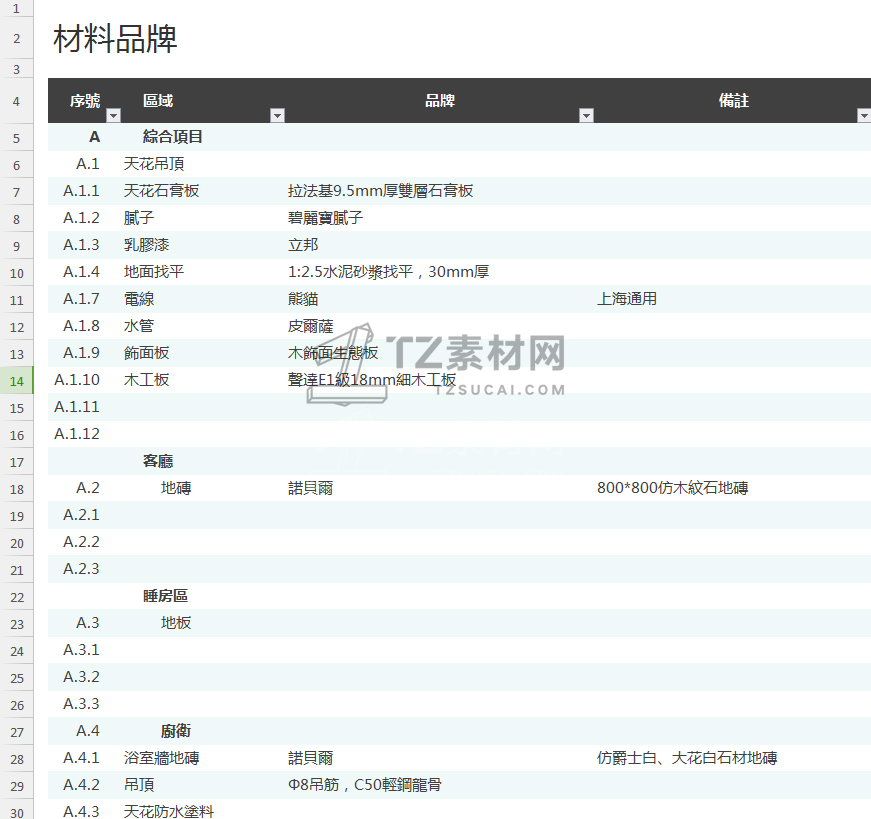
Task: Select row header 22
Action: (x=17, y=597)
